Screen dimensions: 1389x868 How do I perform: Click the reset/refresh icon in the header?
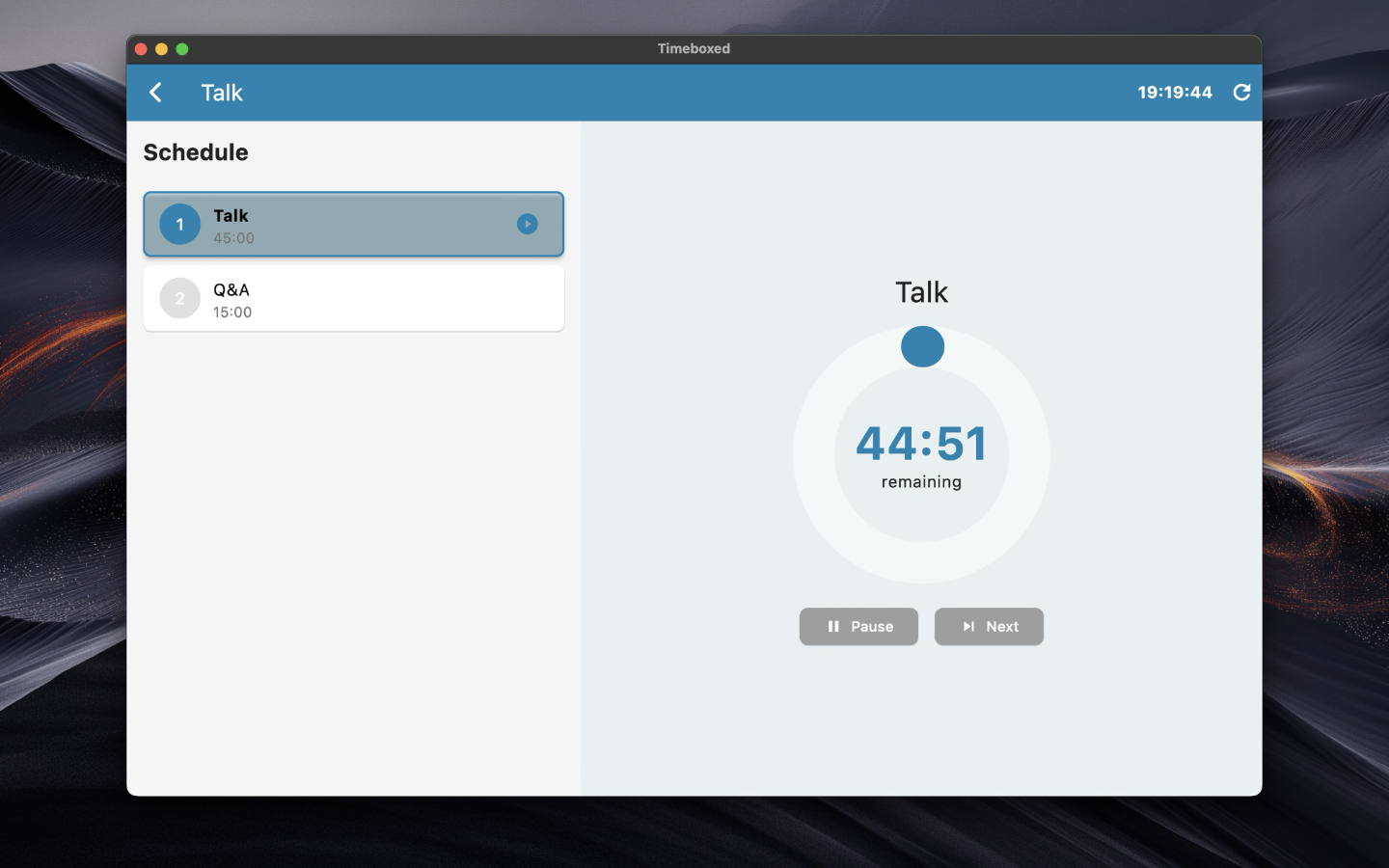click(x=1241, y=93)
